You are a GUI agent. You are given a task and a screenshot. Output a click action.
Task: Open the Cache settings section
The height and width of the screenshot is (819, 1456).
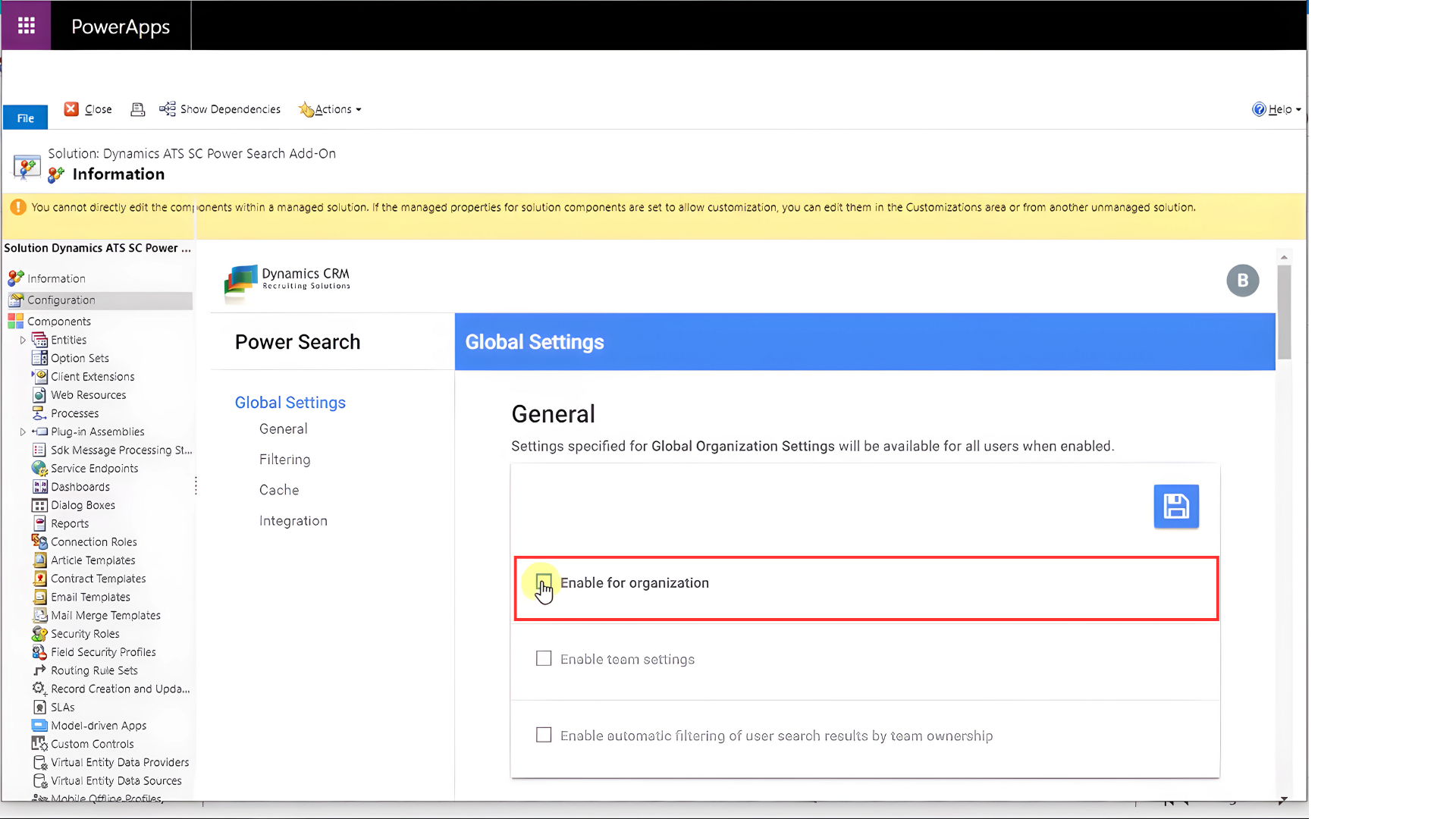coord(279,490)
